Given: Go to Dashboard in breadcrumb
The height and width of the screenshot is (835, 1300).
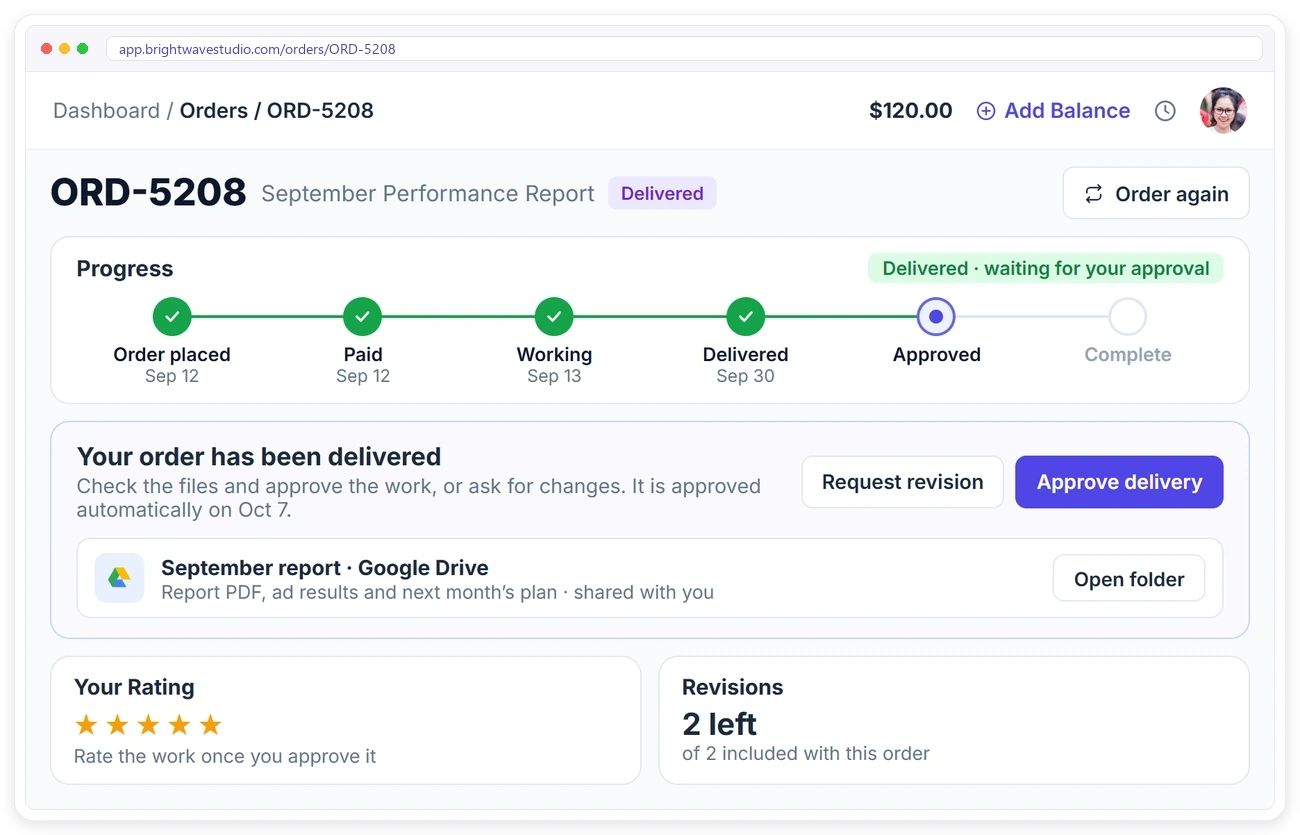Looking at the screenshot, I should tap(106, 111).
